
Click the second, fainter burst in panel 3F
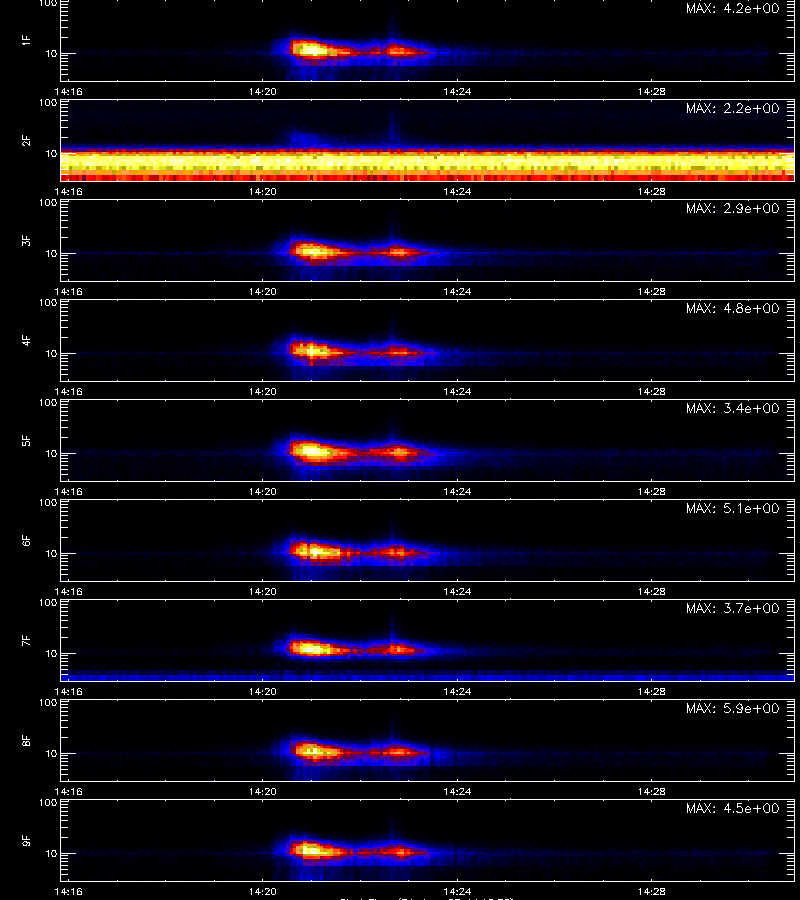(x=398, y=251)
